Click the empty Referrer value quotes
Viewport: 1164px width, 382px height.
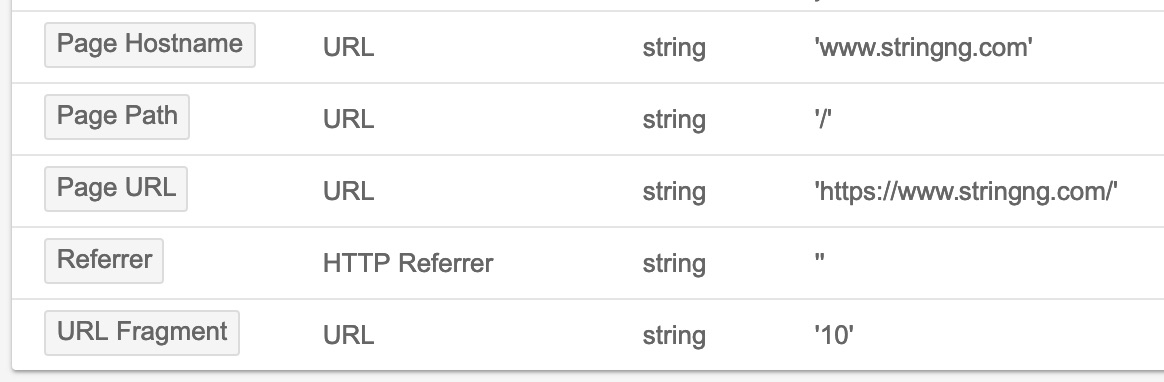tap(820, 259)
